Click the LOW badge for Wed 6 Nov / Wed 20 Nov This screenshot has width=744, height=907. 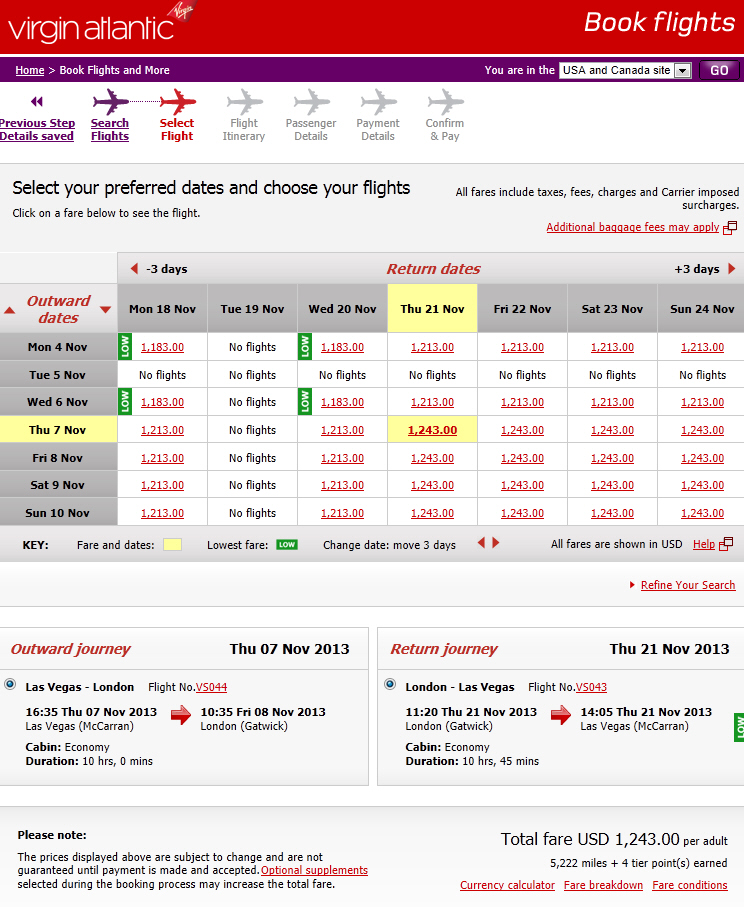pos(305,401)
